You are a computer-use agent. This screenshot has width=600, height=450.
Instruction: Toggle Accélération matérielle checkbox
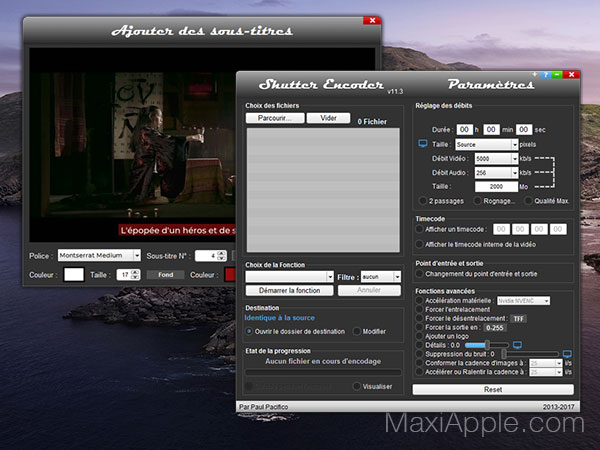[421, 300]
